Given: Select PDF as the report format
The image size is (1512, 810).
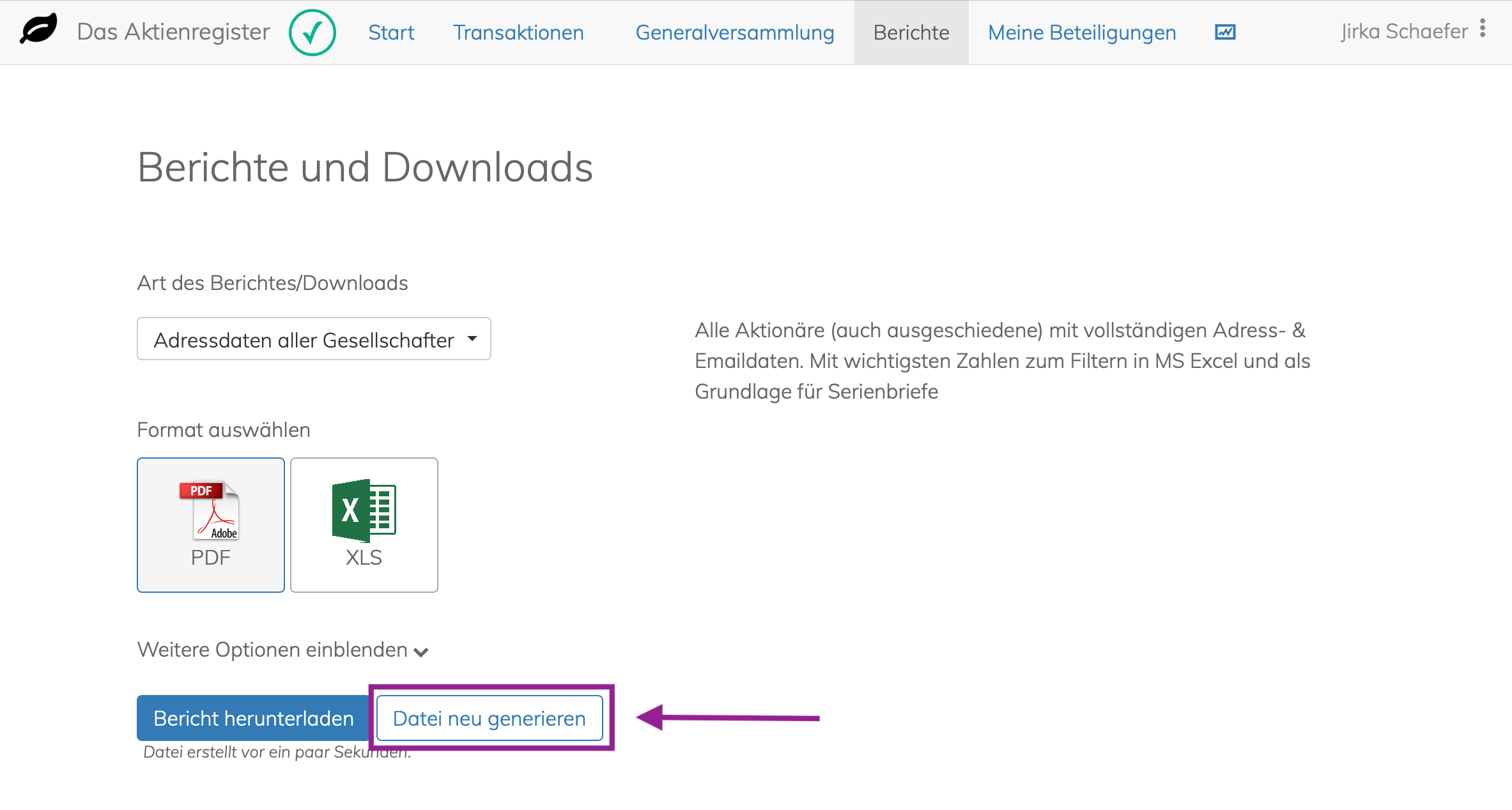Looking at the screenshot, I should coord(211,525).
